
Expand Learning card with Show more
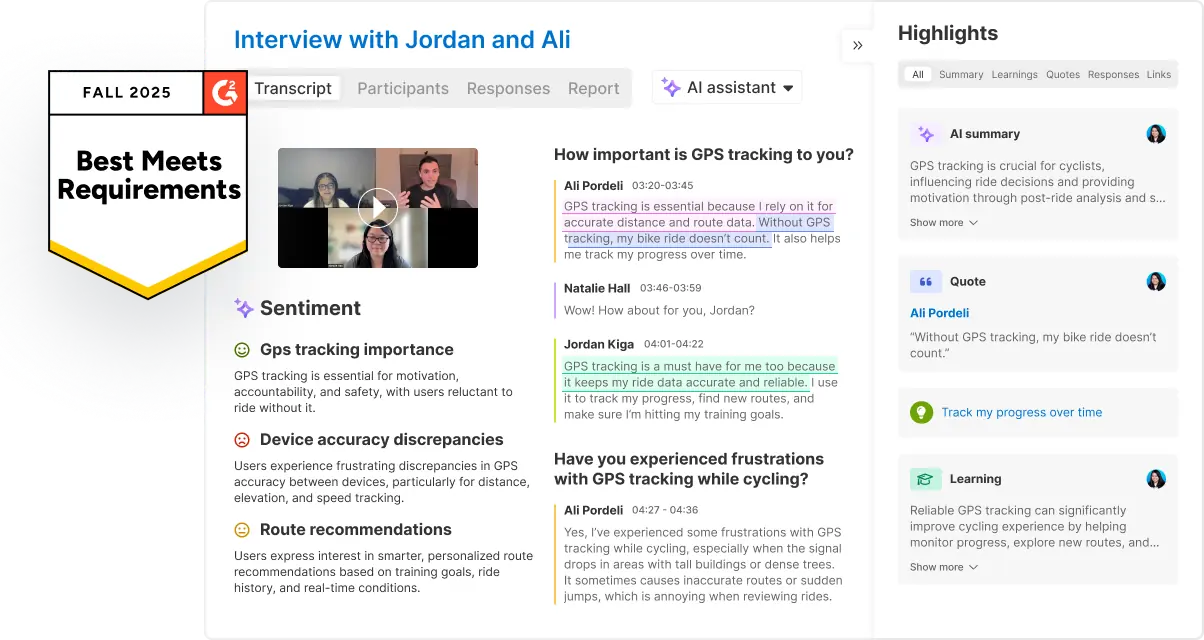click(x=943, y=567)
